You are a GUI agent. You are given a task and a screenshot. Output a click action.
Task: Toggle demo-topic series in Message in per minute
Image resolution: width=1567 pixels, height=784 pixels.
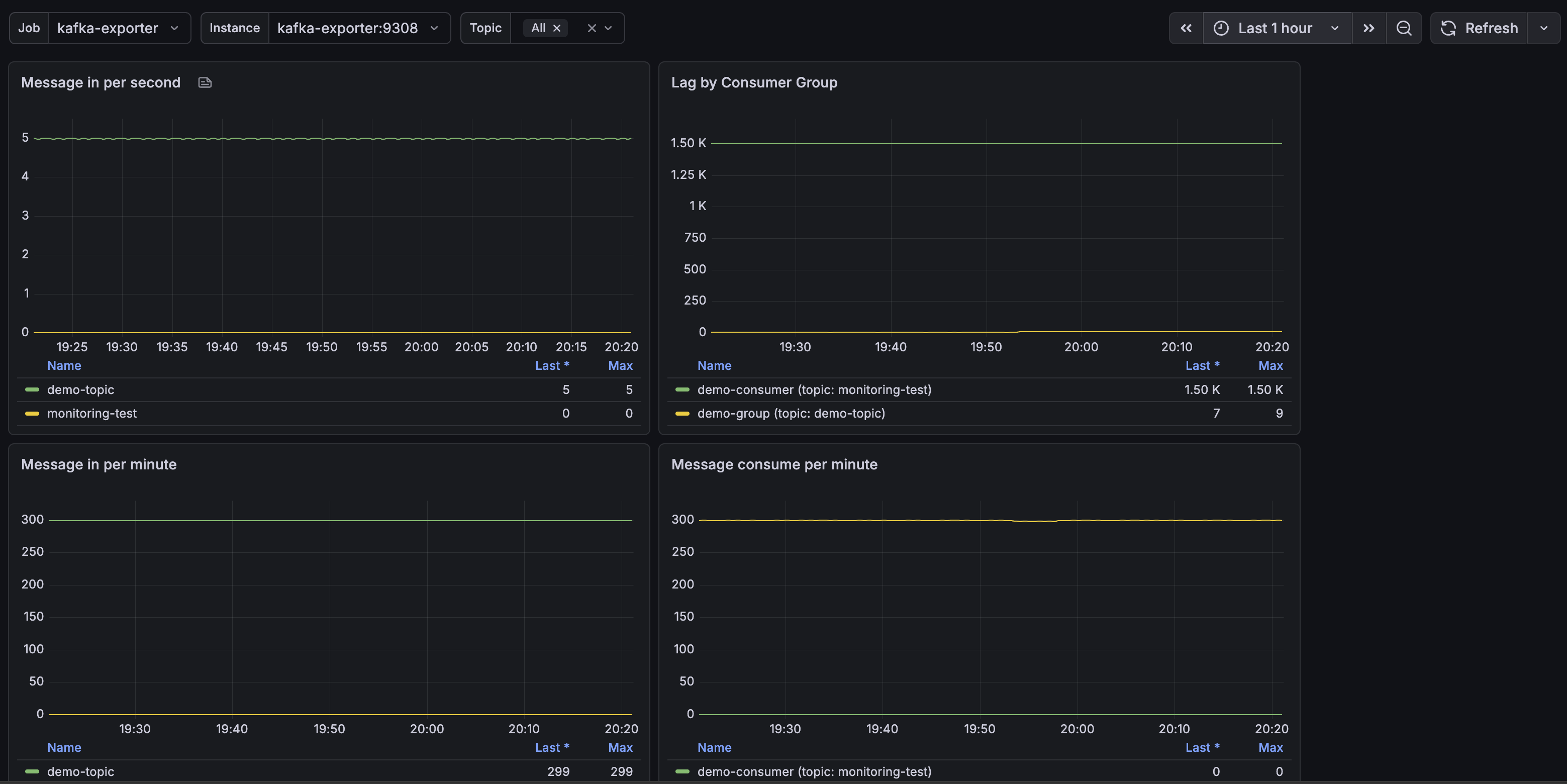(x=81, y=772)
